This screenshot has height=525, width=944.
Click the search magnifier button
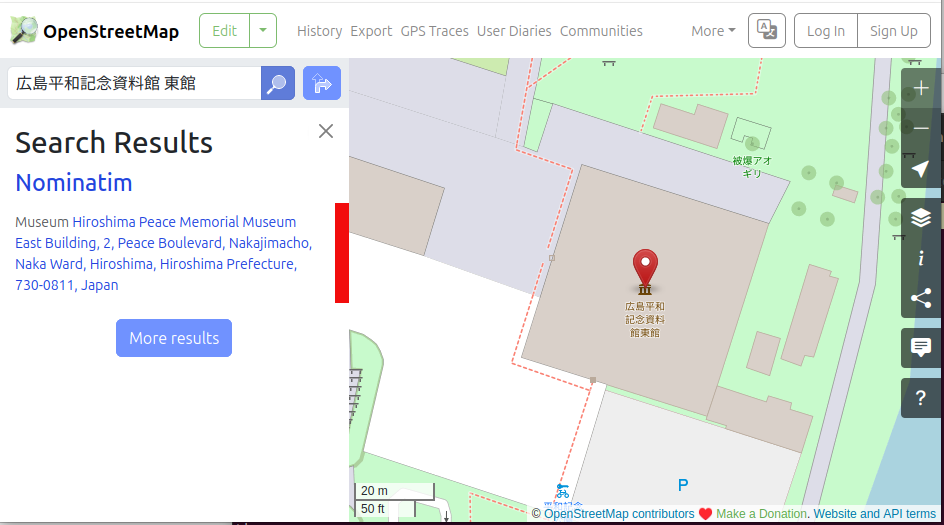click(x=278, y=83)
